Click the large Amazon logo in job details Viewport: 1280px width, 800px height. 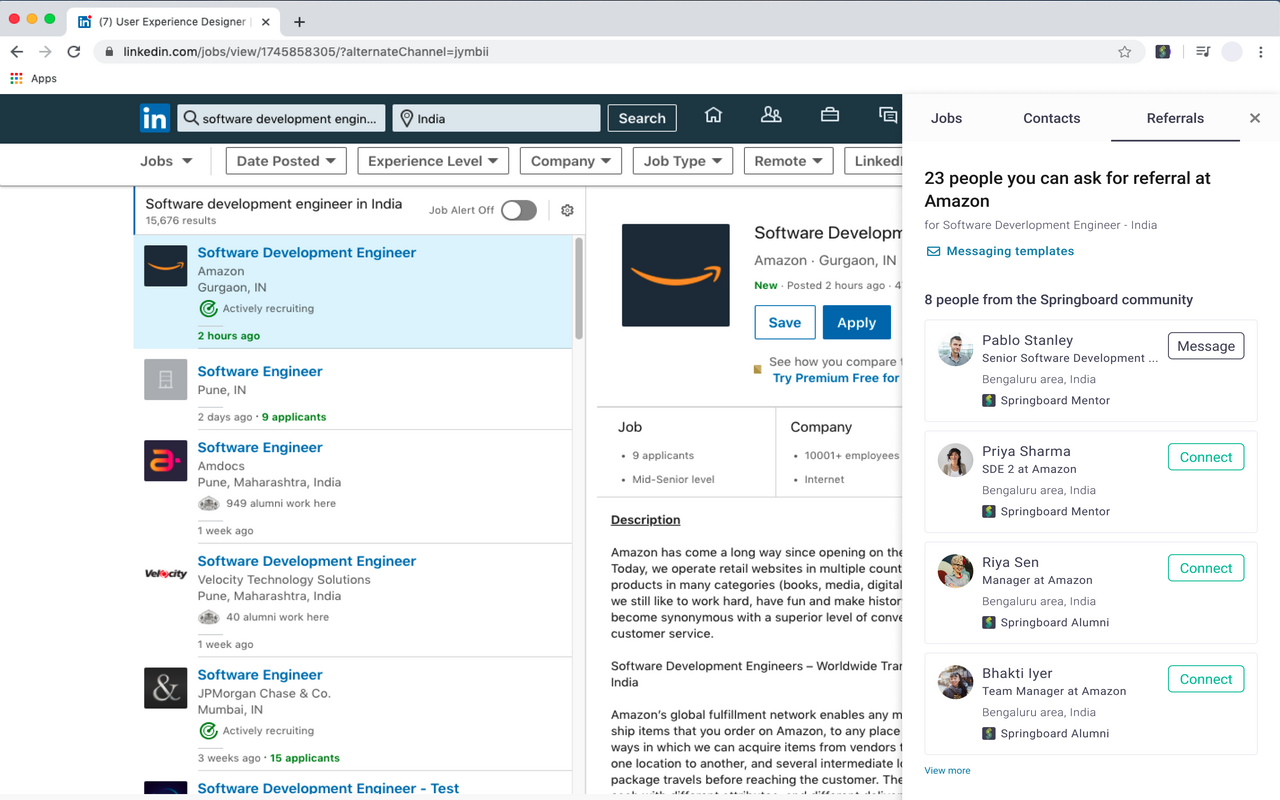tap(676, 275)
